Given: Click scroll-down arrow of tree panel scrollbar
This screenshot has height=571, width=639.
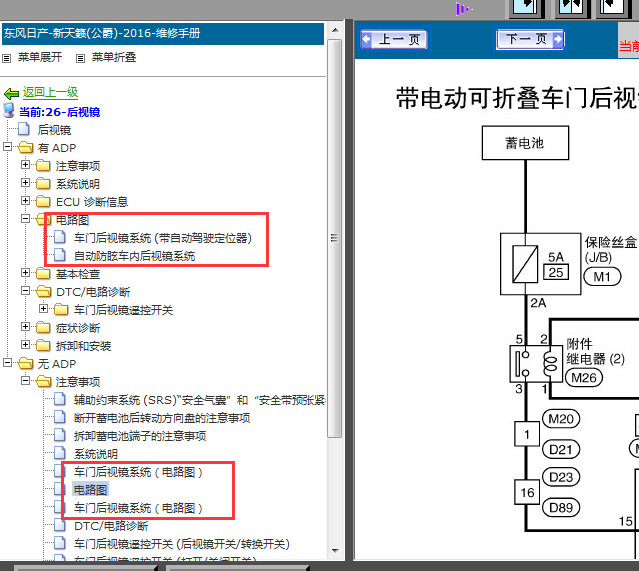Looking at the screenshot, I should pyautogui.click(x=335, y=551).
